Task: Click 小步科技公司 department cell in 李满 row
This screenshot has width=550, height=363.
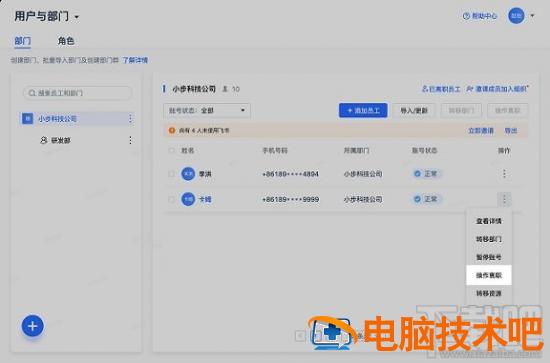Action: (x=363, y=174)
